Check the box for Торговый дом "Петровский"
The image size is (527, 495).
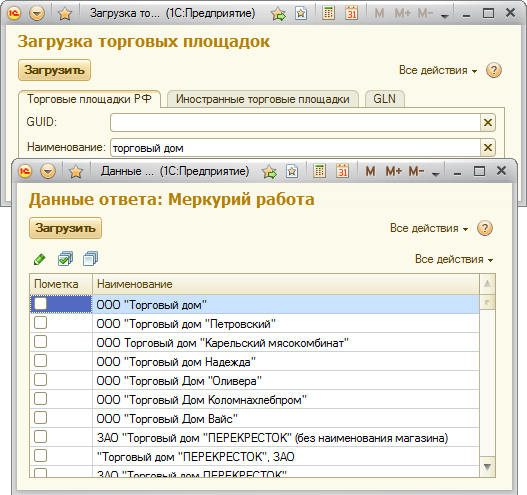click(41, 323)
